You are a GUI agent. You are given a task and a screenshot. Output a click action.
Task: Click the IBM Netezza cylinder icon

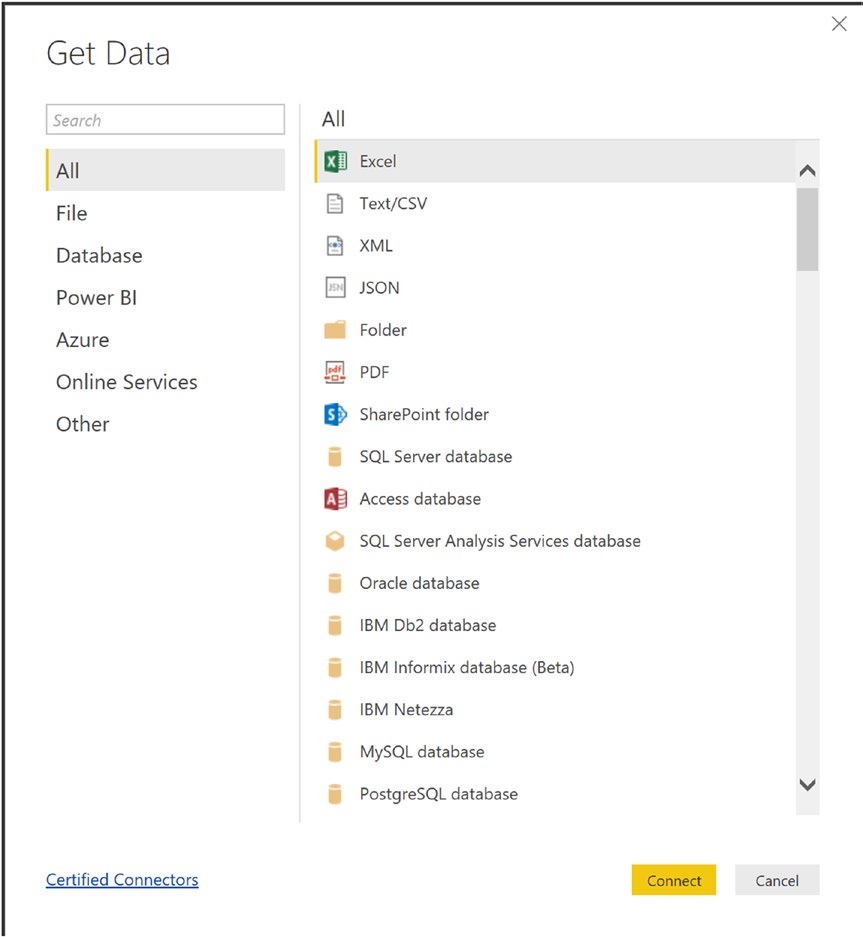pos(335,710)
